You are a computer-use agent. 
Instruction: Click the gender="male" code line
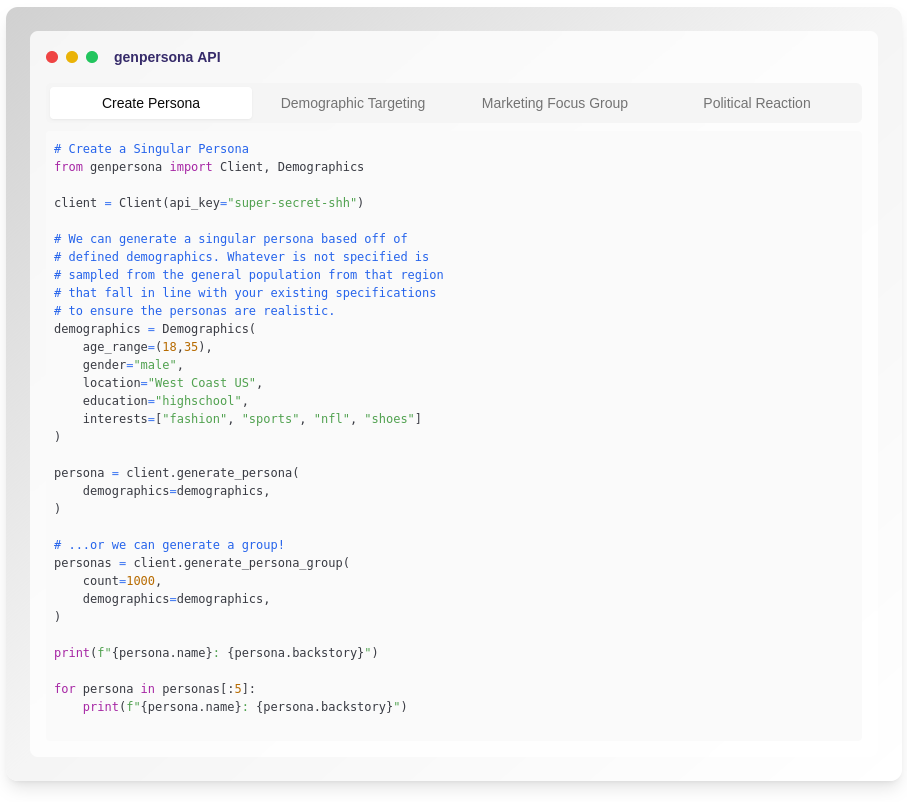pos(133,365)
